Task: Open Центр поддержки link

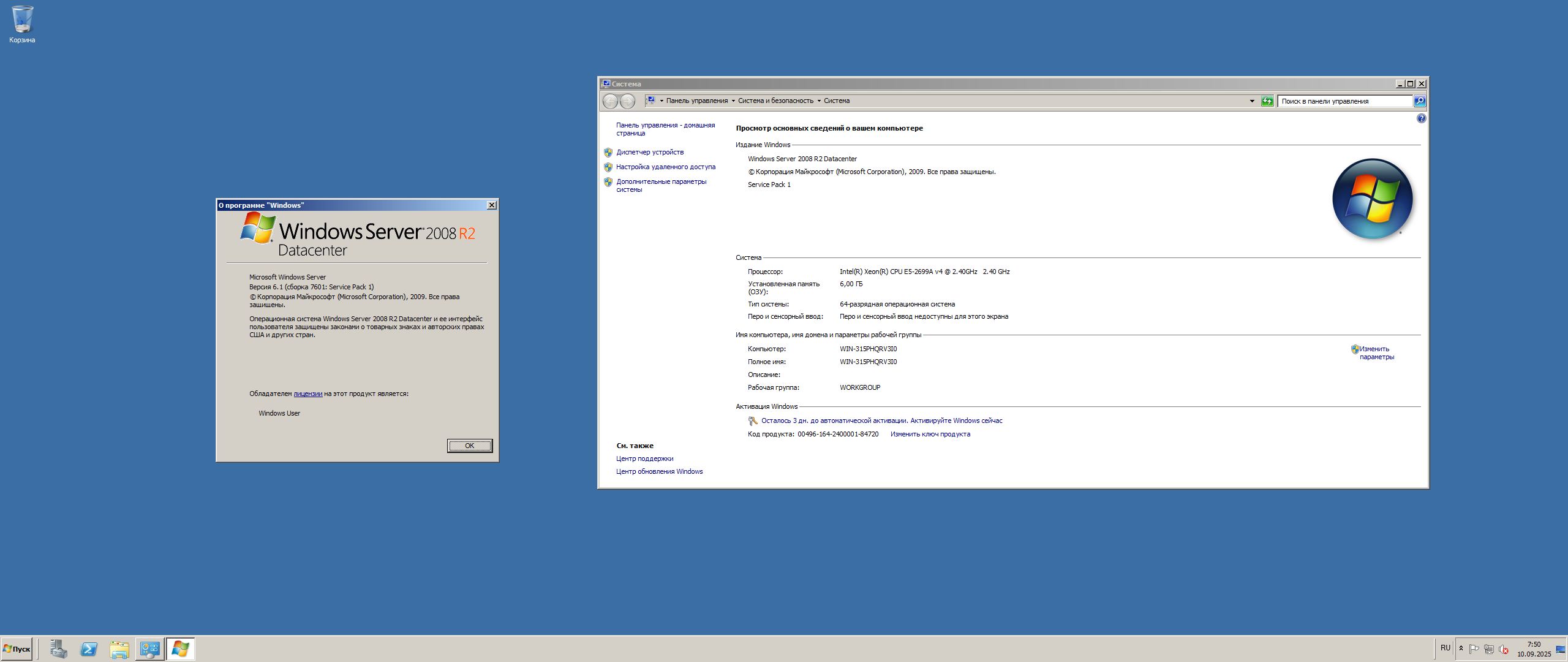Action: 644,458
